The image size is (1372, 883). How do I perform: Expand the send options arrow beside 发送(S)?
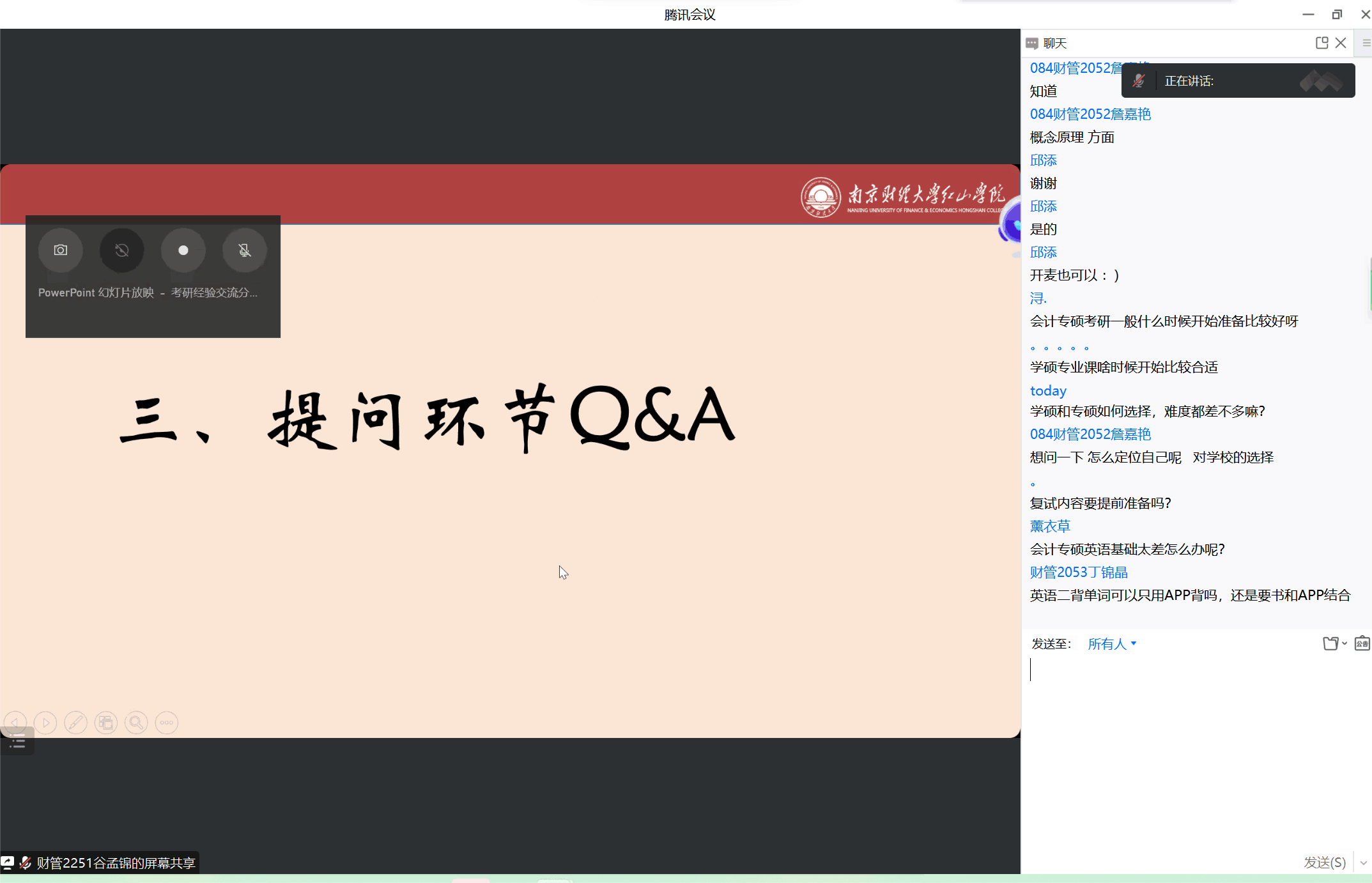click(1363, 863)
